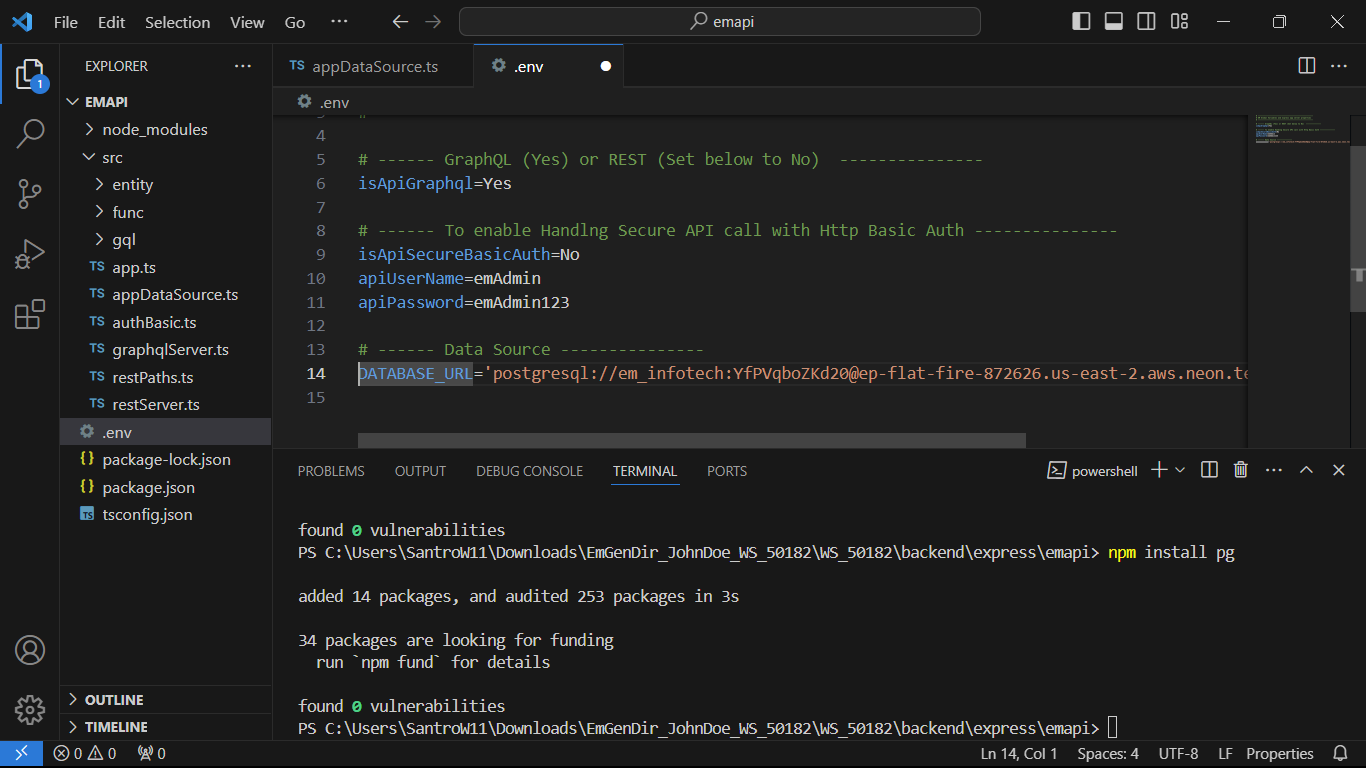Toggle the bottom Panel visibility
Viewport: 1366px width, 768px height.
[x=1113, y=22]
